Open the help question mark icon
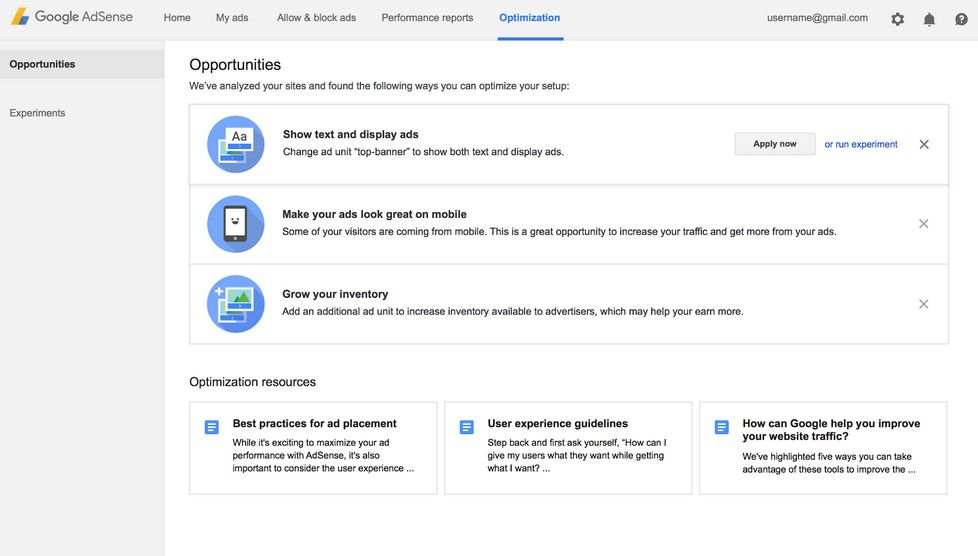The height and width of the screenshot is (556, 978). point(961,19)
